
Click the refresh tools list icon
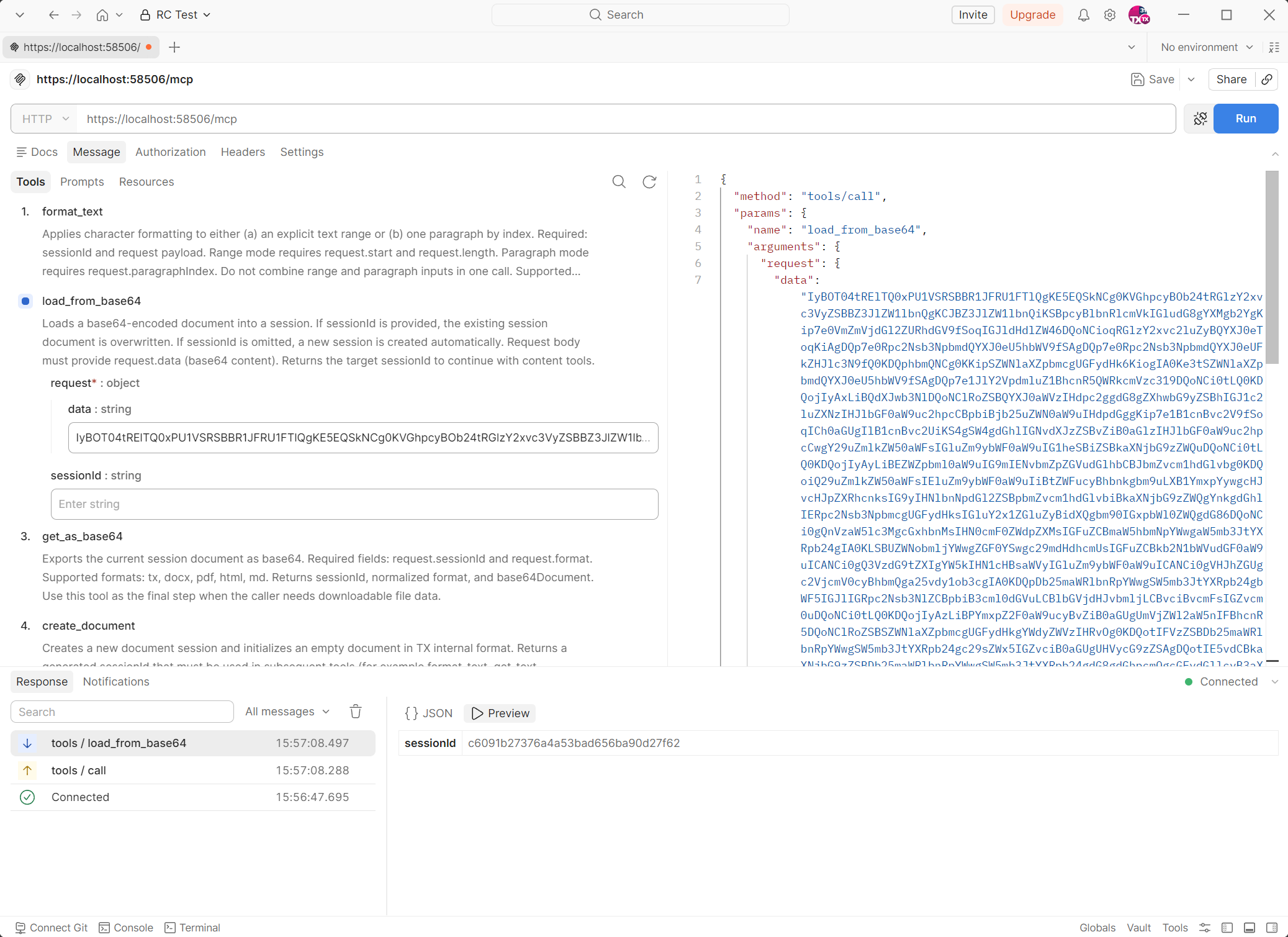649,182
